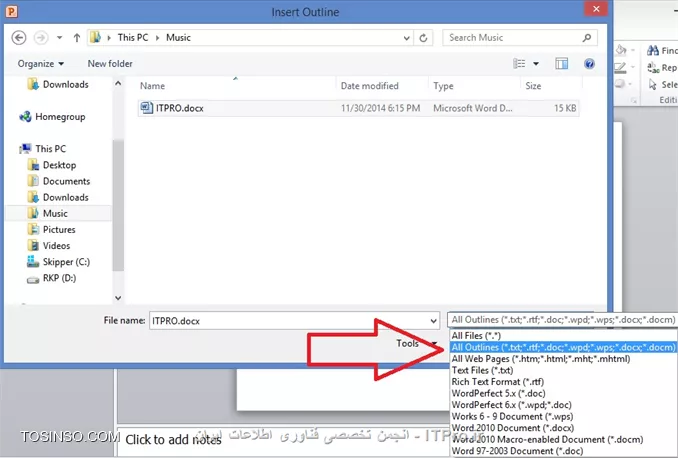The image size is (678, 458).
Task: Choose the highlighted All Outlines filter option
Action: [x=563, y=347]
